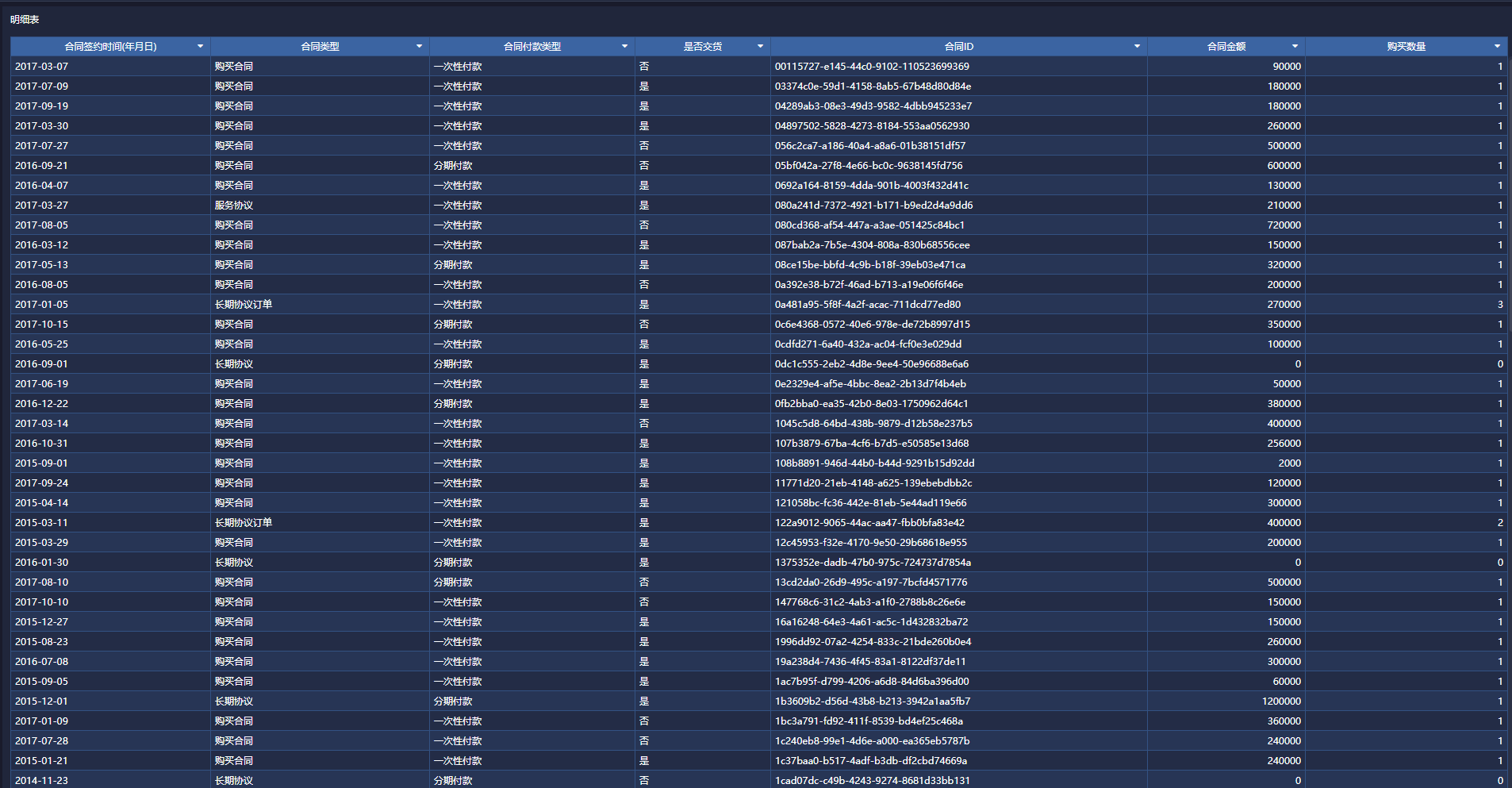Screen dimensions: 1512x788
Task: Click the 合同付款类型 column header
Action: tap(532, 47)
